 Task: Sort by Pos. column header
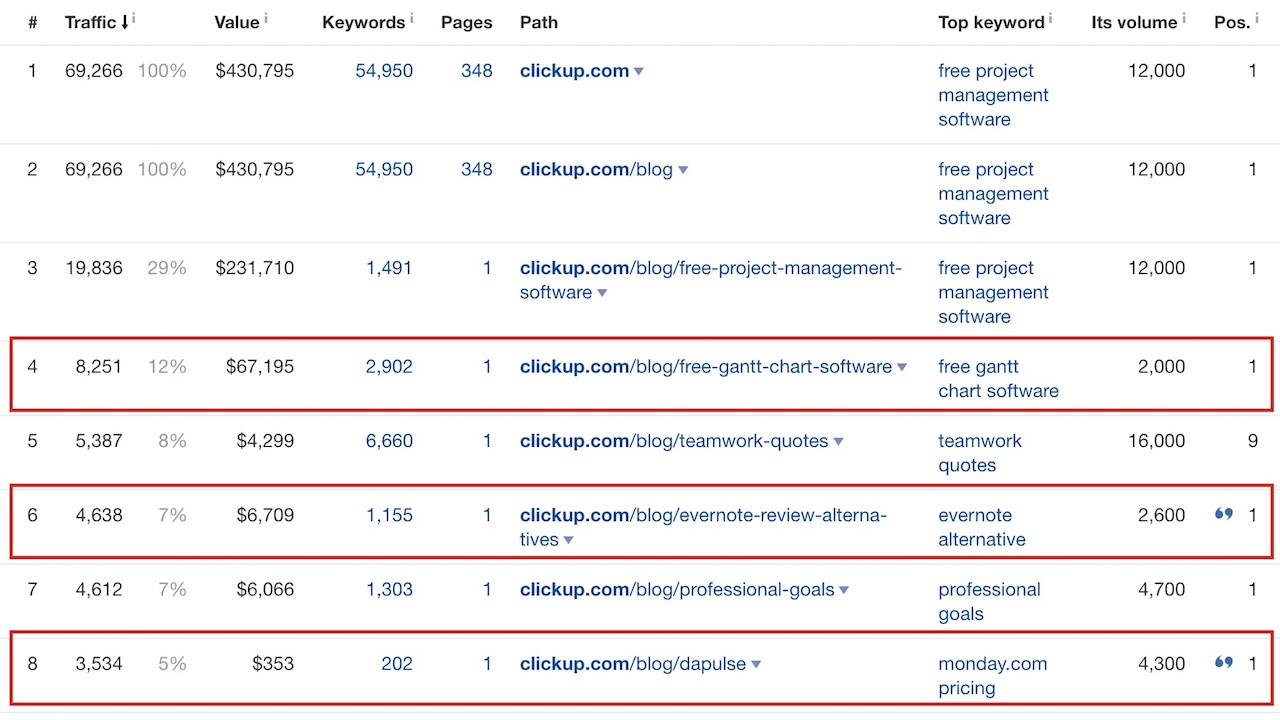coord(1232,22)
